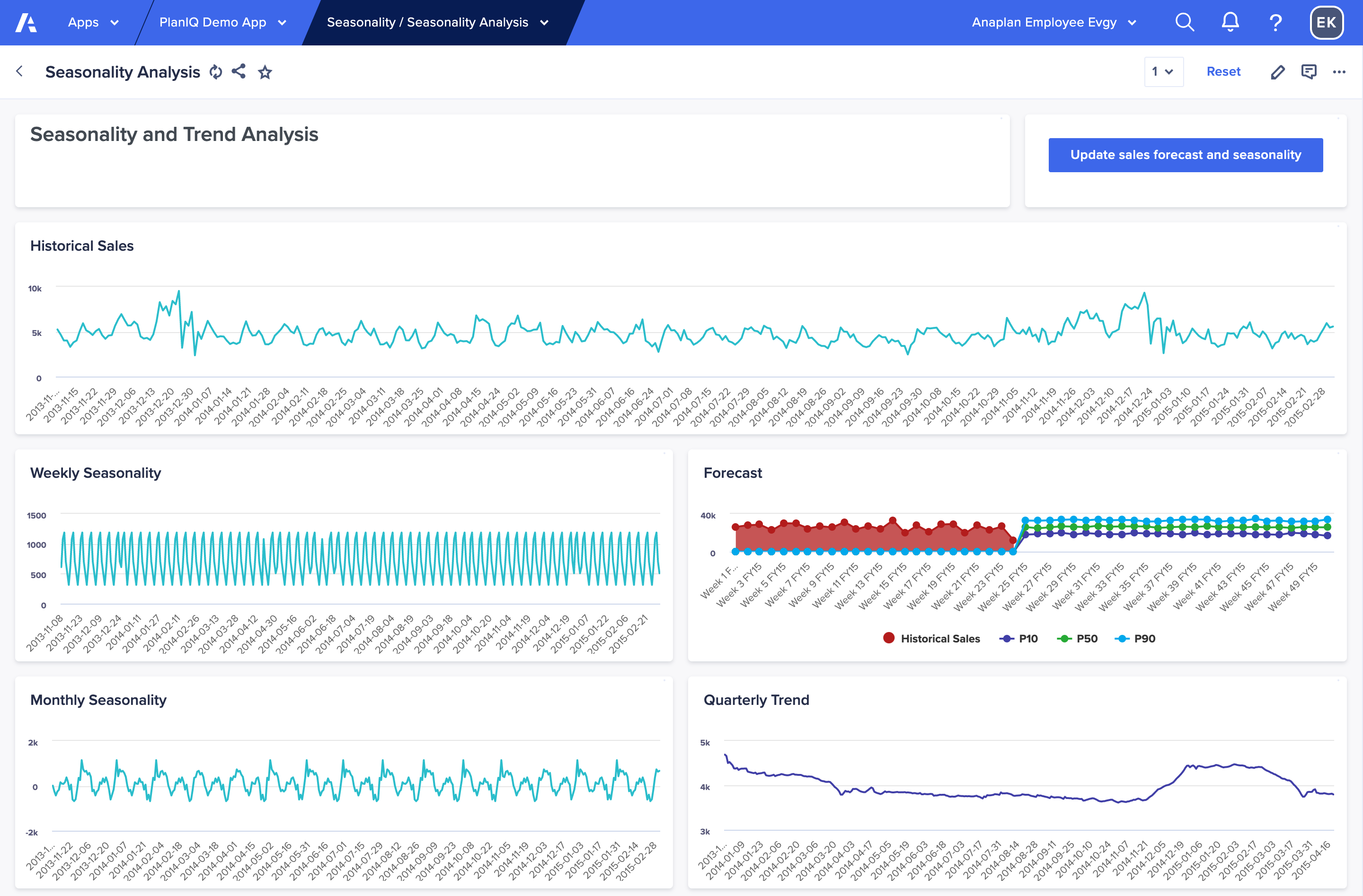Click the refresh page icon beside title
The width and height of the screenshot is (1363, 896).
coord(215,72)
